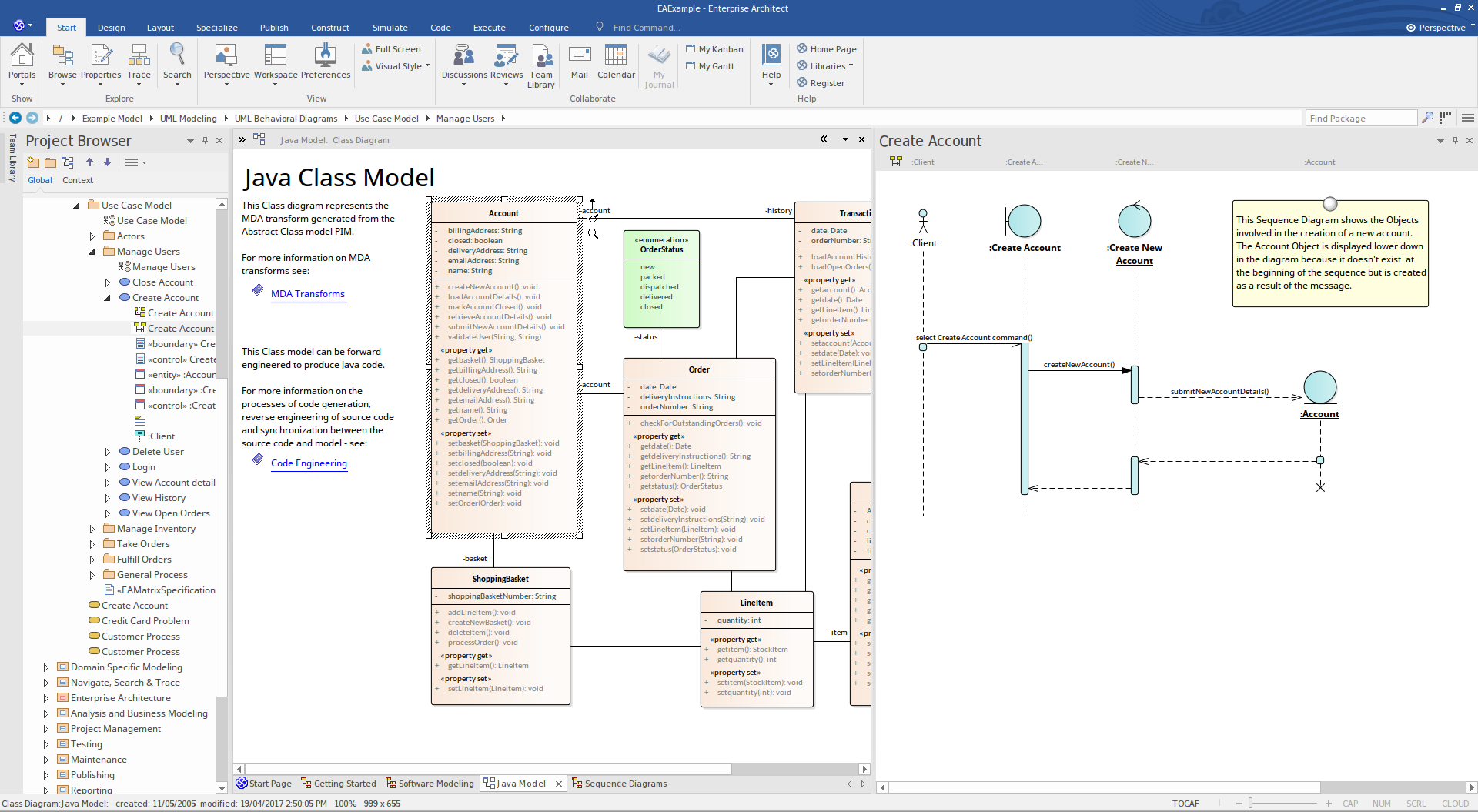The image size is (1478, 812).
Task: Switch to the Design ribbon tab
Action: coord(111,28)
